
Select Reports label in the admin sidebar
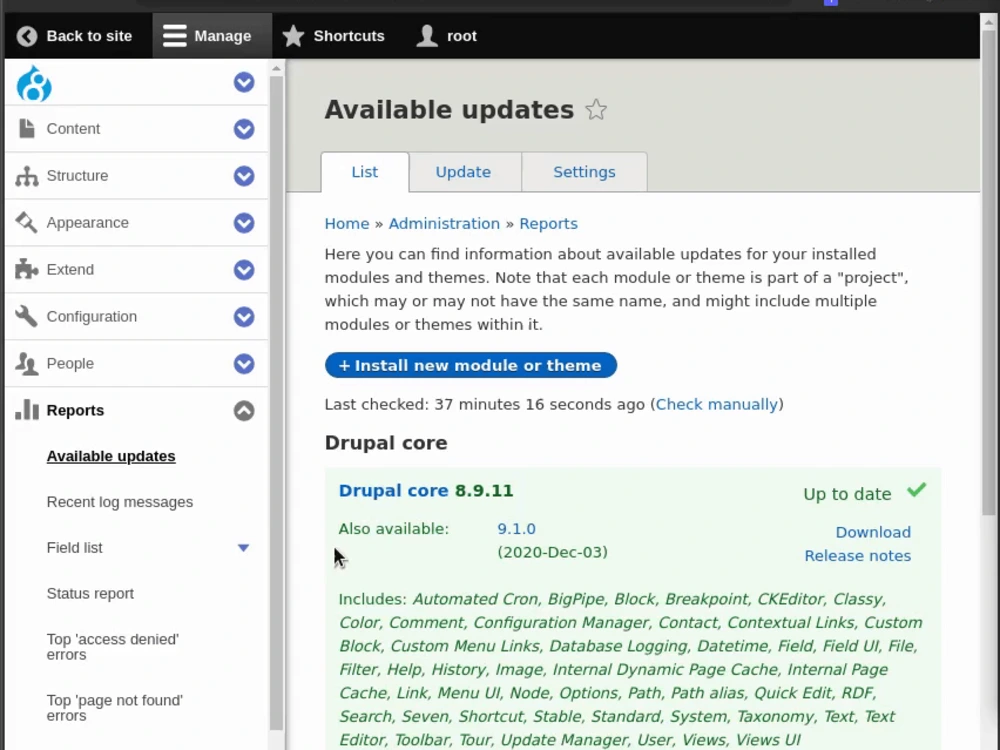point(75,411)
